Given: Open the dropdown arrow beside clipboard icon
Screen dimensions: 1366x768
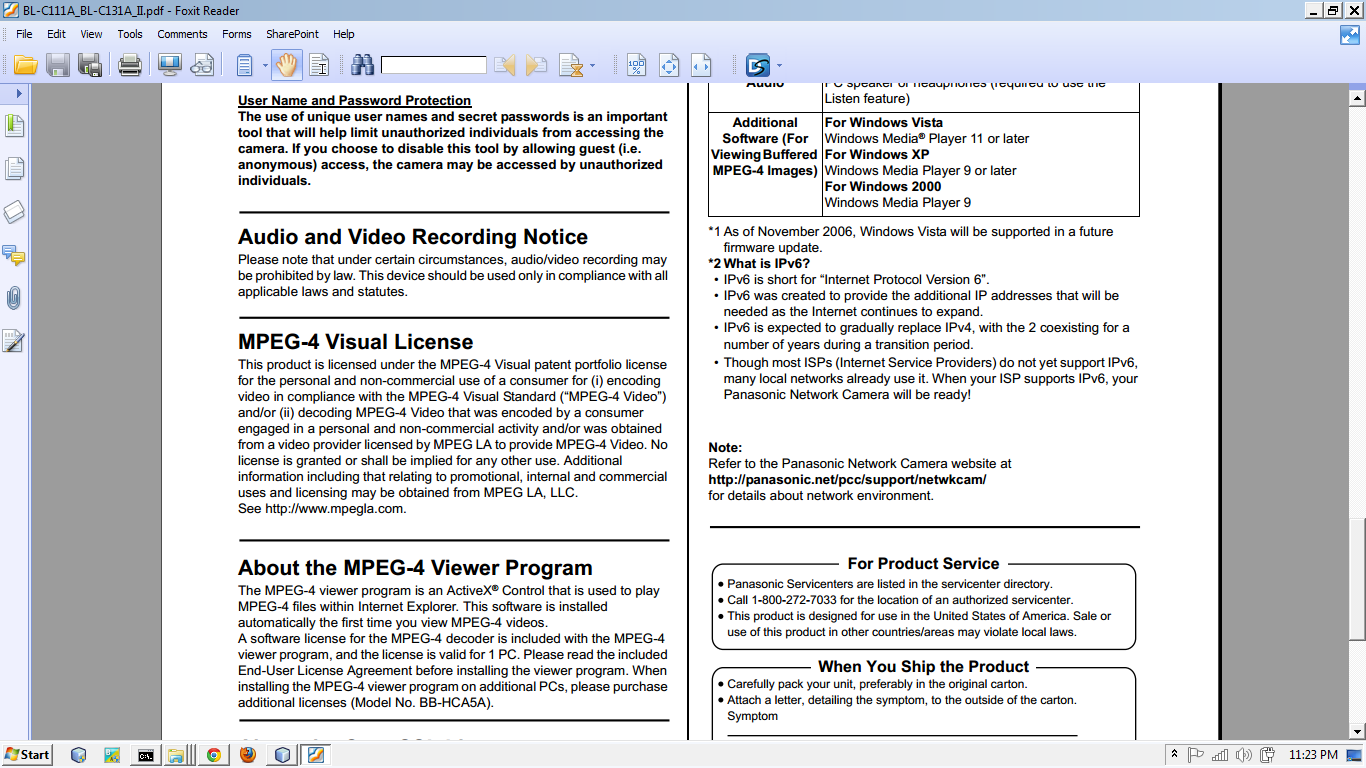Looking at the screenshot, I should pos(265,66).
